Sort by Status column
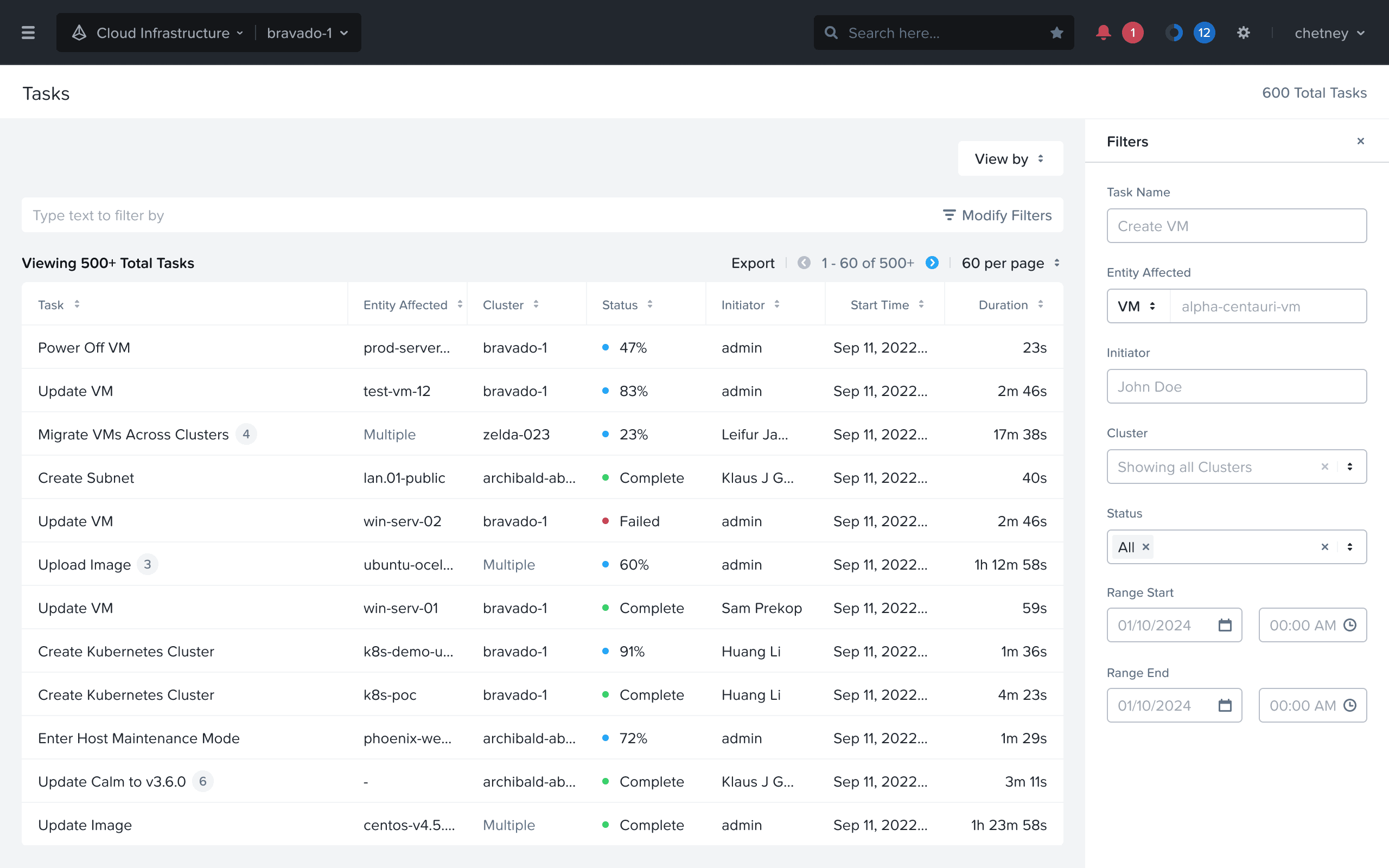The height and width of the screenshot is (868, 1389). [x=649, y=305]
